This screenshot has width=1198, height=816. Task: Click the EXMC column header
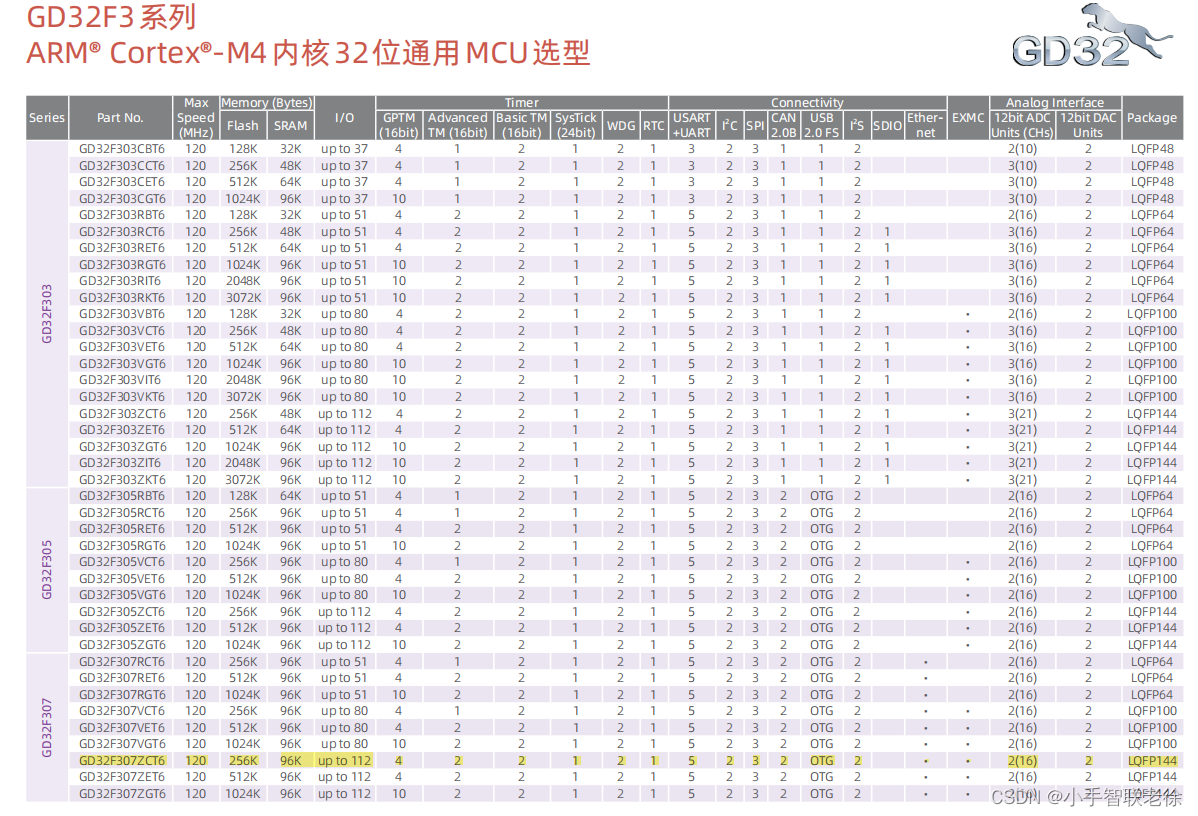click(x=968, y=118)
